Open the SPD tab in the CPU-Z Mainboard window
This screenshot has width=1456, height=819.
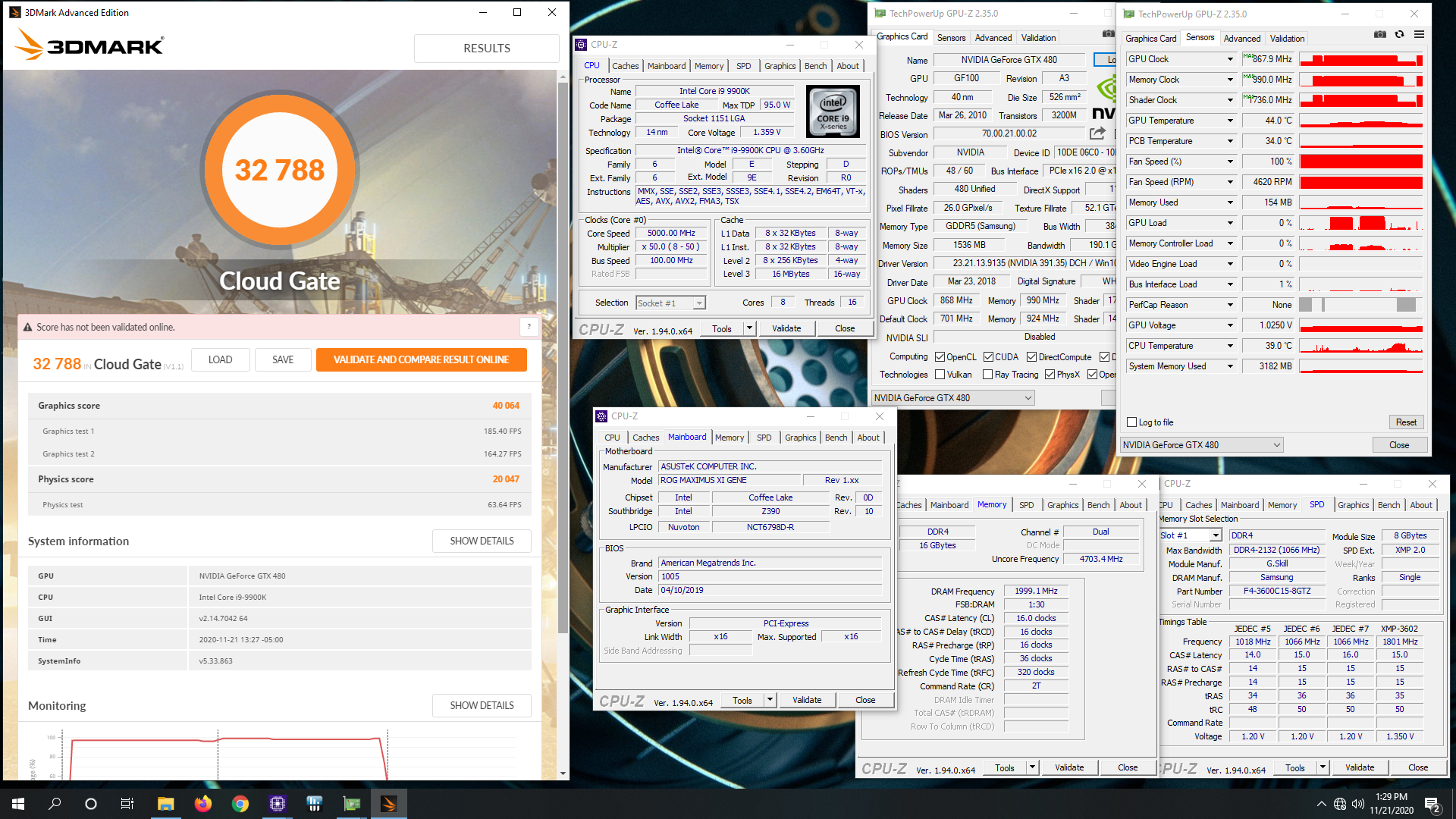[764, 438]
